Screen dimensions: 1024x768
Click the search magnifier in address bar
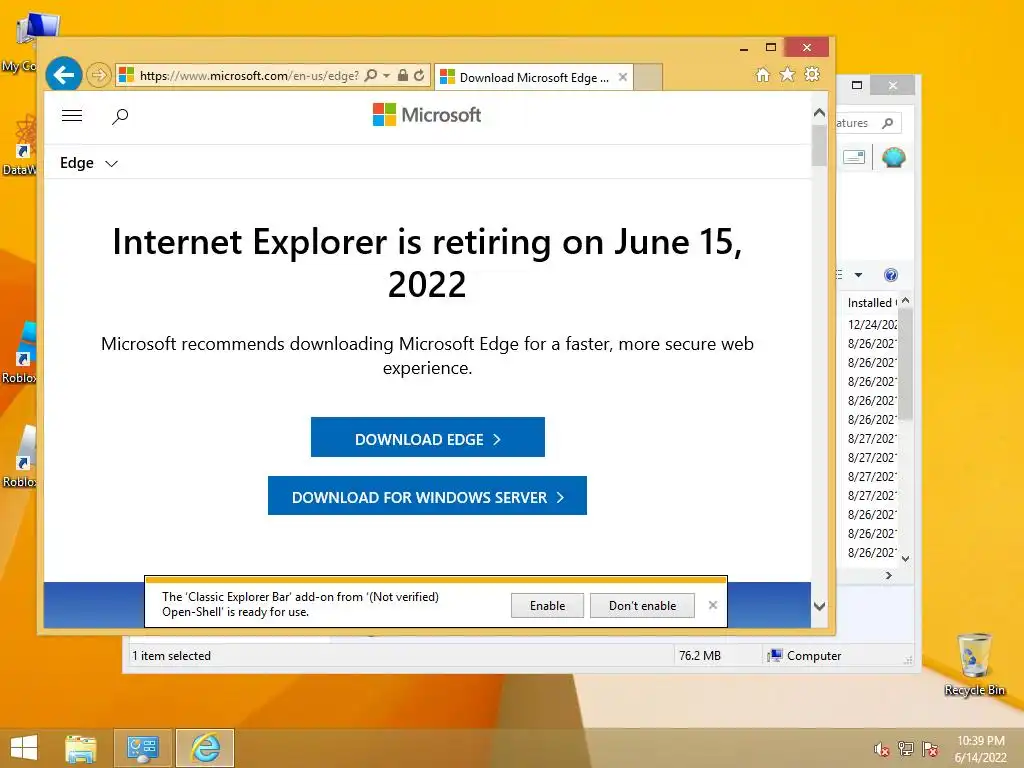[370, 76]
